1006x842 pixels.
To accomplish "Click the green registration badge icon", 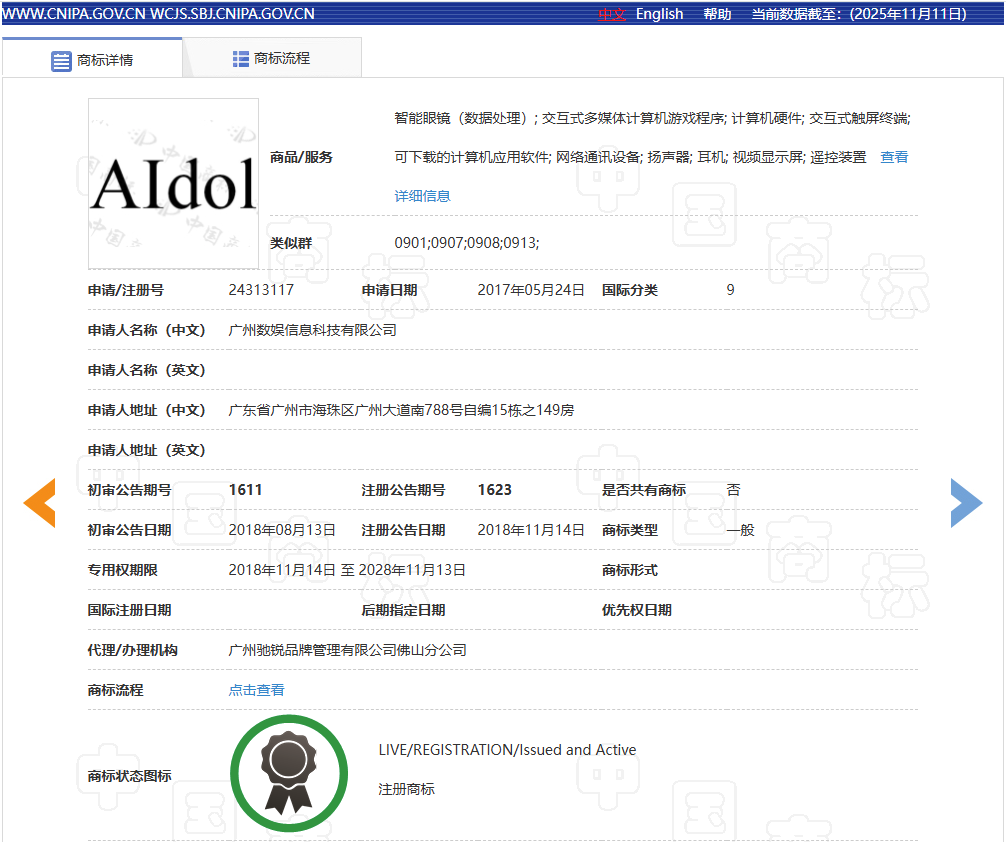I will 288,773.
